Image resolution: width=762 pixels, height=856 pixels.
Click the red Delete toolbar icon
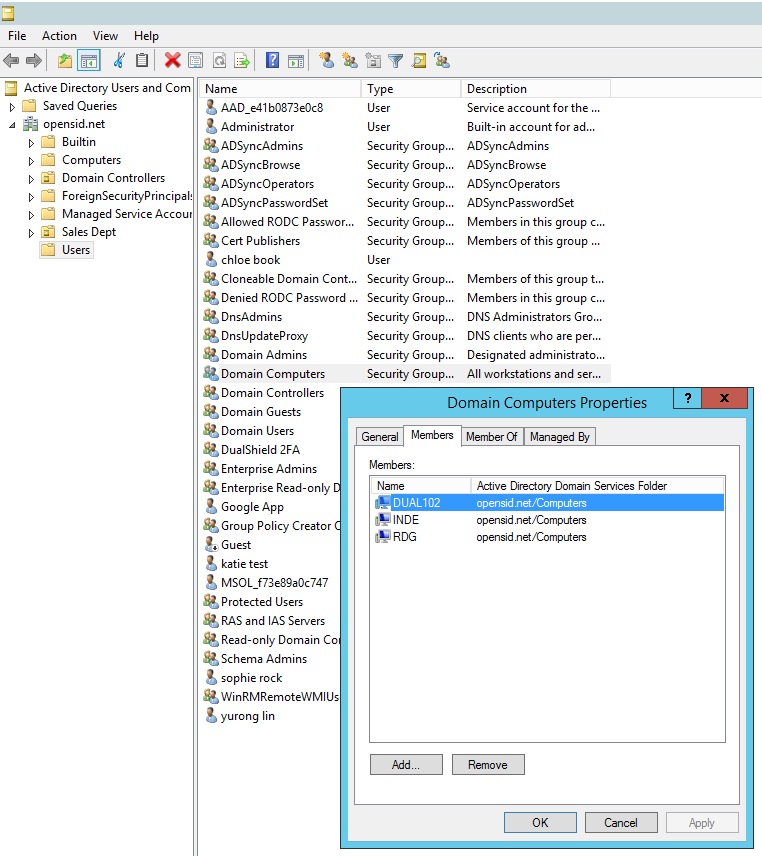(172, 61)
